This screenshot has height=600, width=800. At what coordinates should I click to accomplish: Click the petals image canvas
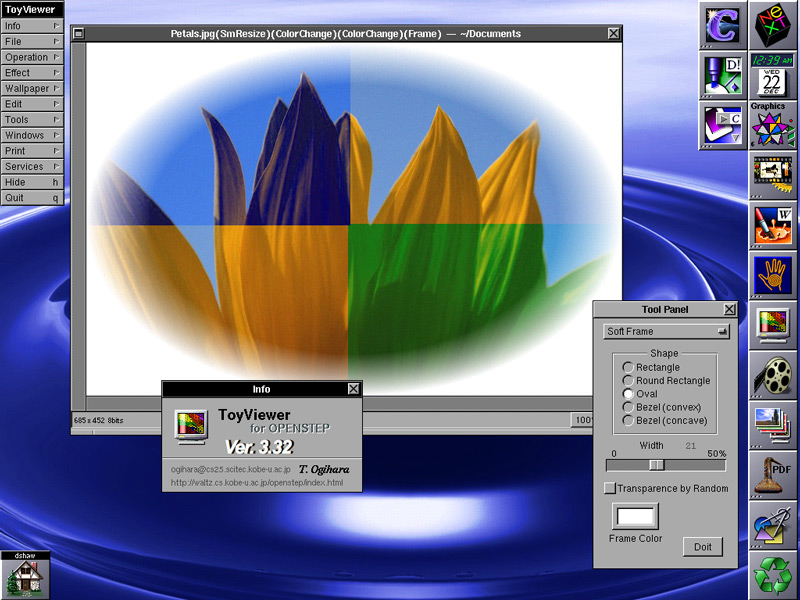point(354,218)
